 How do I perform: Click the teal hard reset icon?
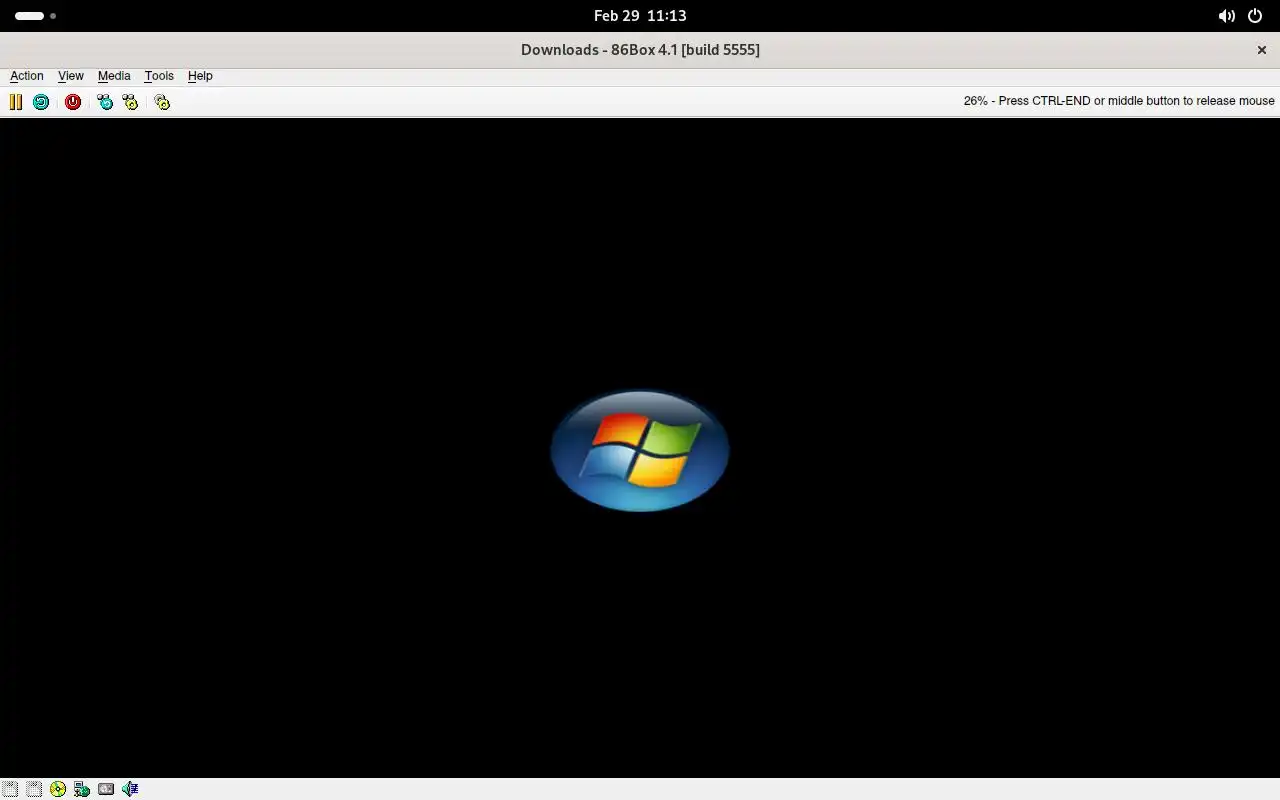[x=41, y=102]
